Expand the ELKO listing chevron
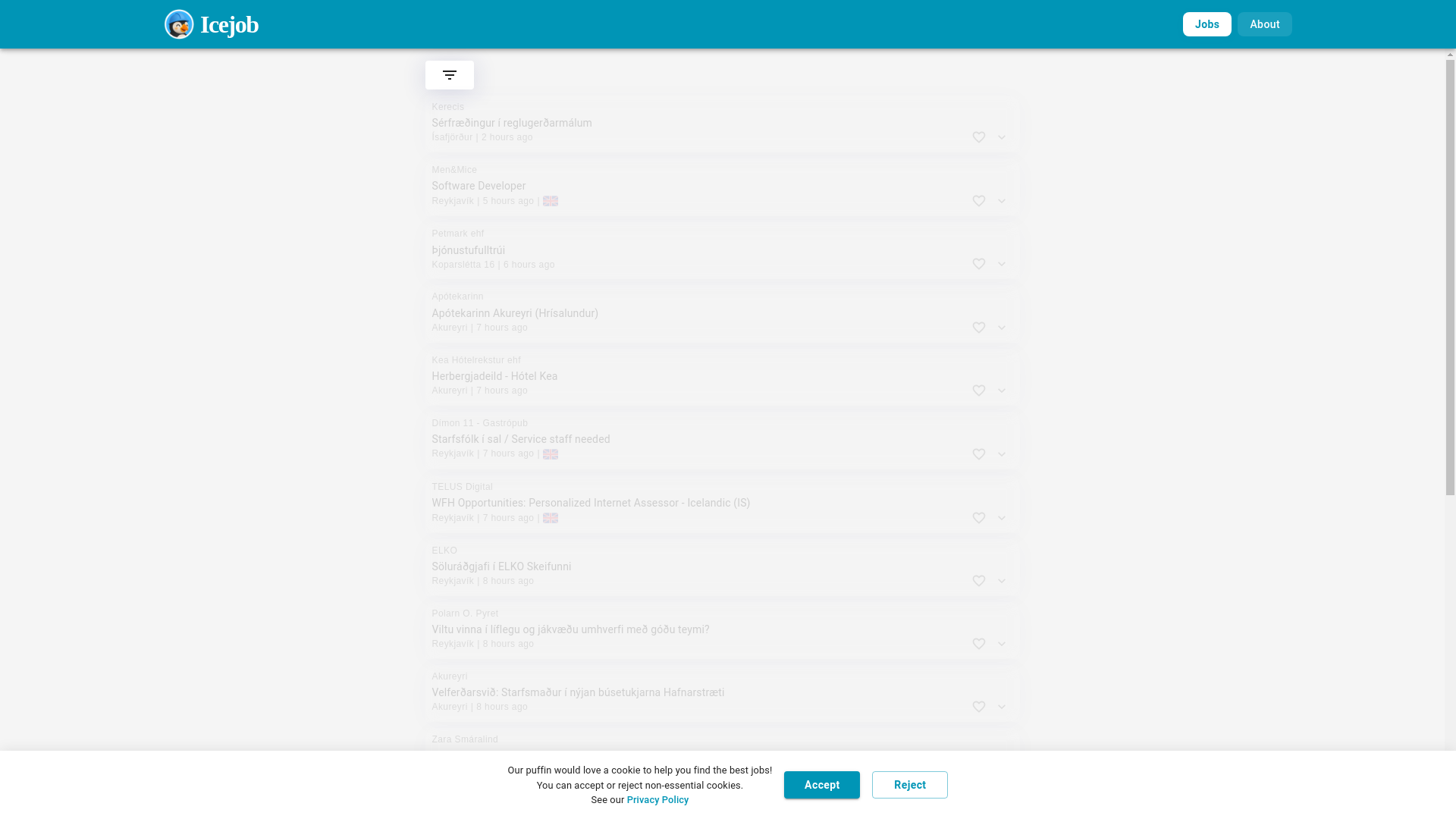The image size is (1456, 819). pyautogui.click(x=1002, y=581)
